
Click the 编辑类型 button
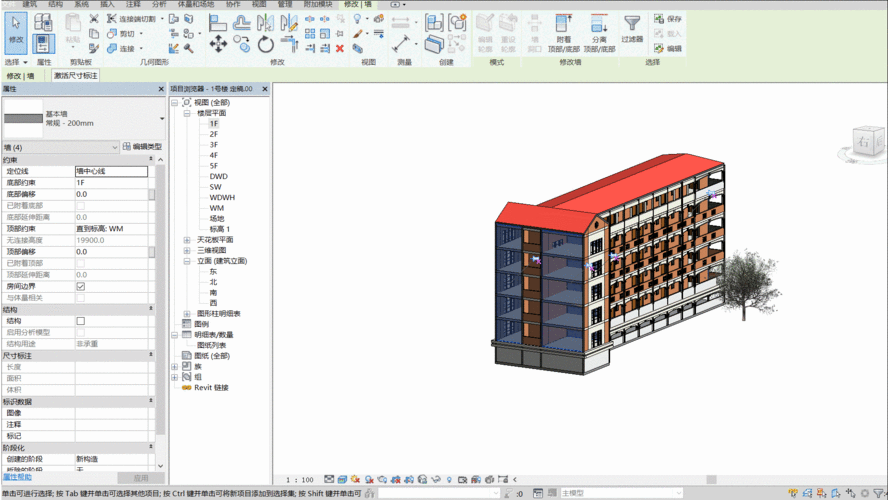click(x=143, y=147)
